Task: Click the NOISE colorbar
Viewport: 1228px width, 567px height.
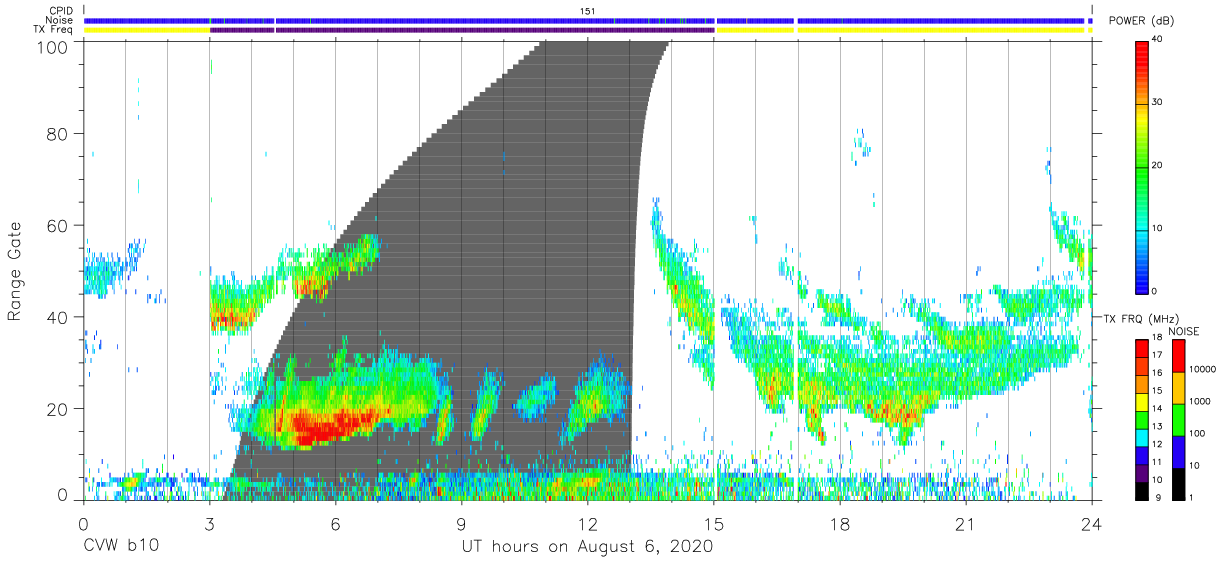Action: (1180, 419)
